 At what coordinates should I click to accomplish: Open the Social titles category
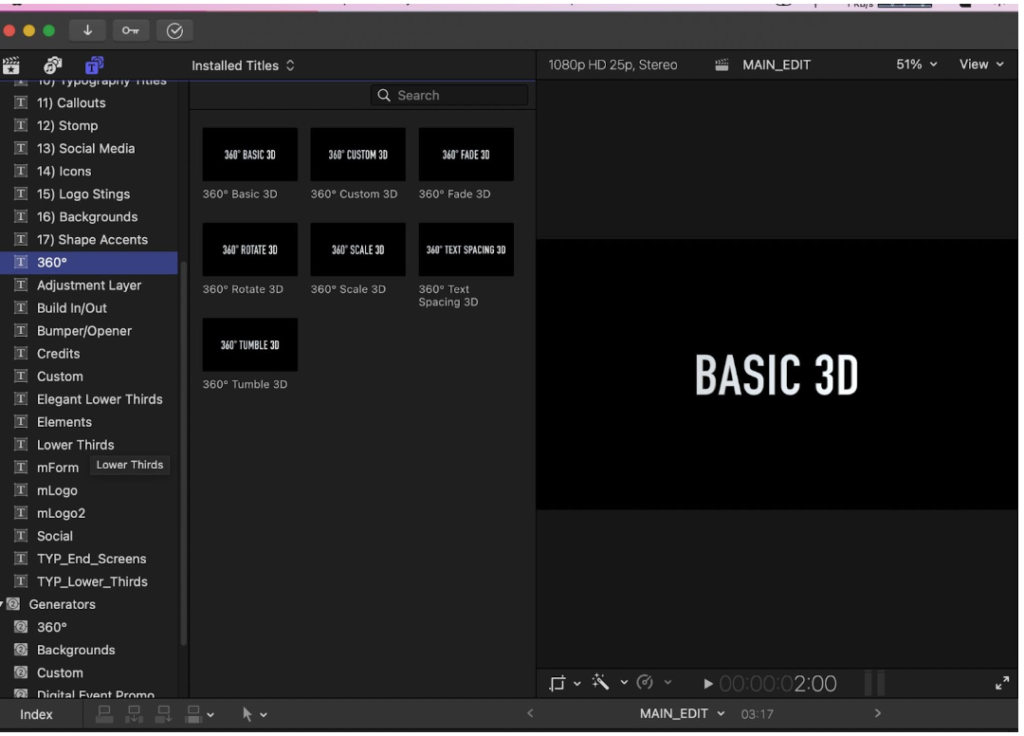[89, 536]
